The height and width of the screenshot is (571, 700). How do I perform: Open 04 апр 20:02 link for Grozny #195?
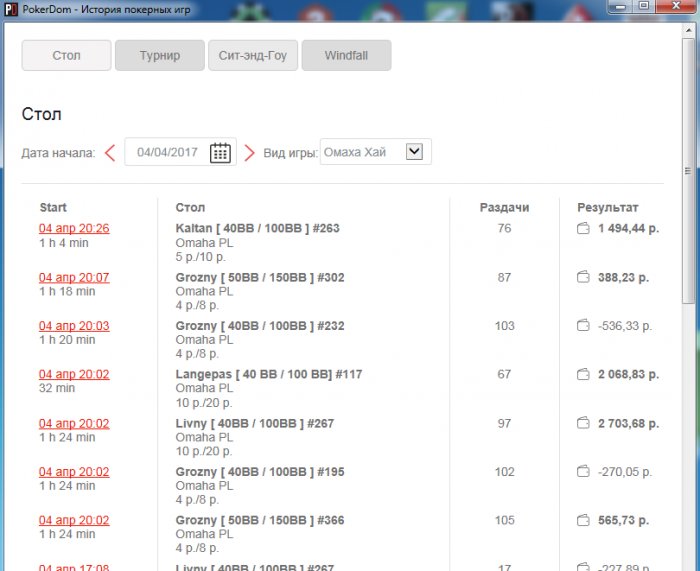74,472
